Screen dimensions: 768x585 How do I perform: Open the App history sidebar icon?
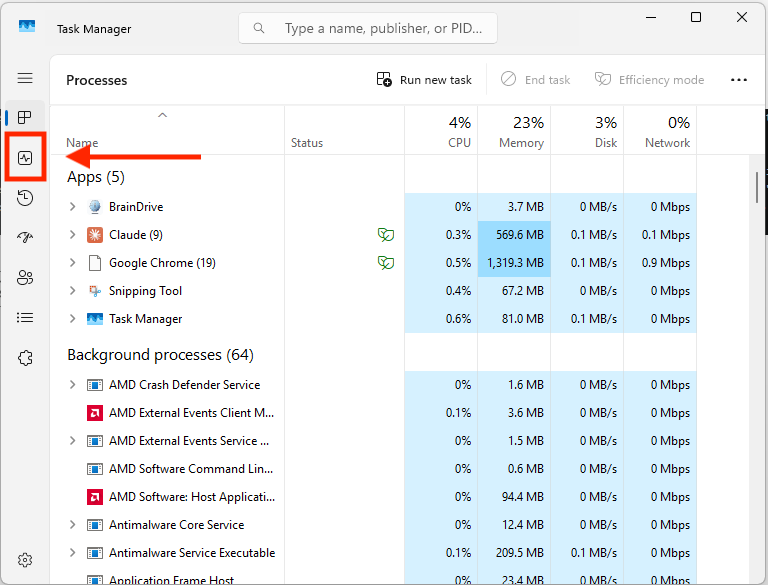25,198
